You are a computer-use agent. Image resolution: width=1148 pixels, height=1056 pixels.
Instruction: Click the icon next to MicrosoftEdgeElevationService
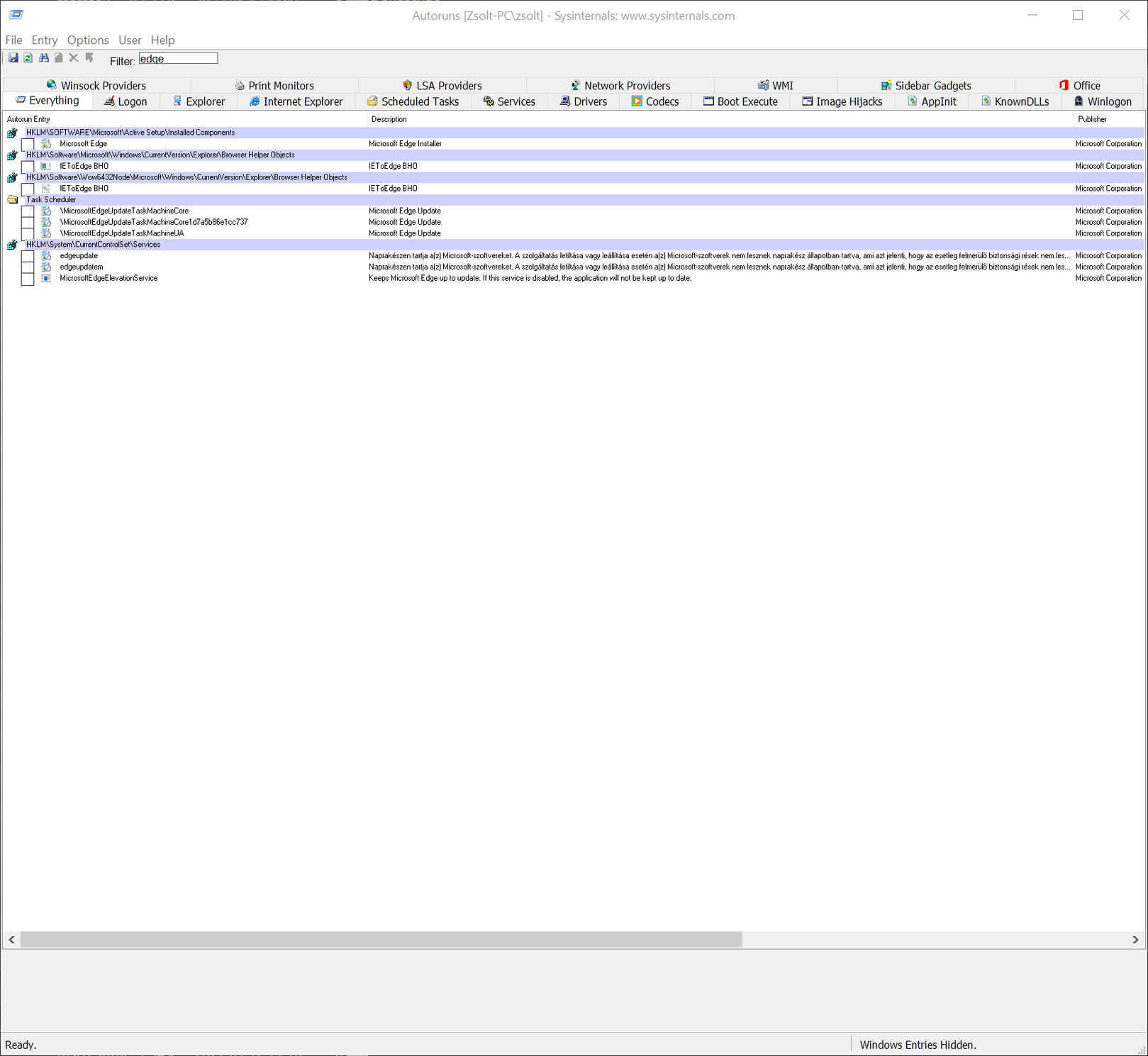[46, 278]
